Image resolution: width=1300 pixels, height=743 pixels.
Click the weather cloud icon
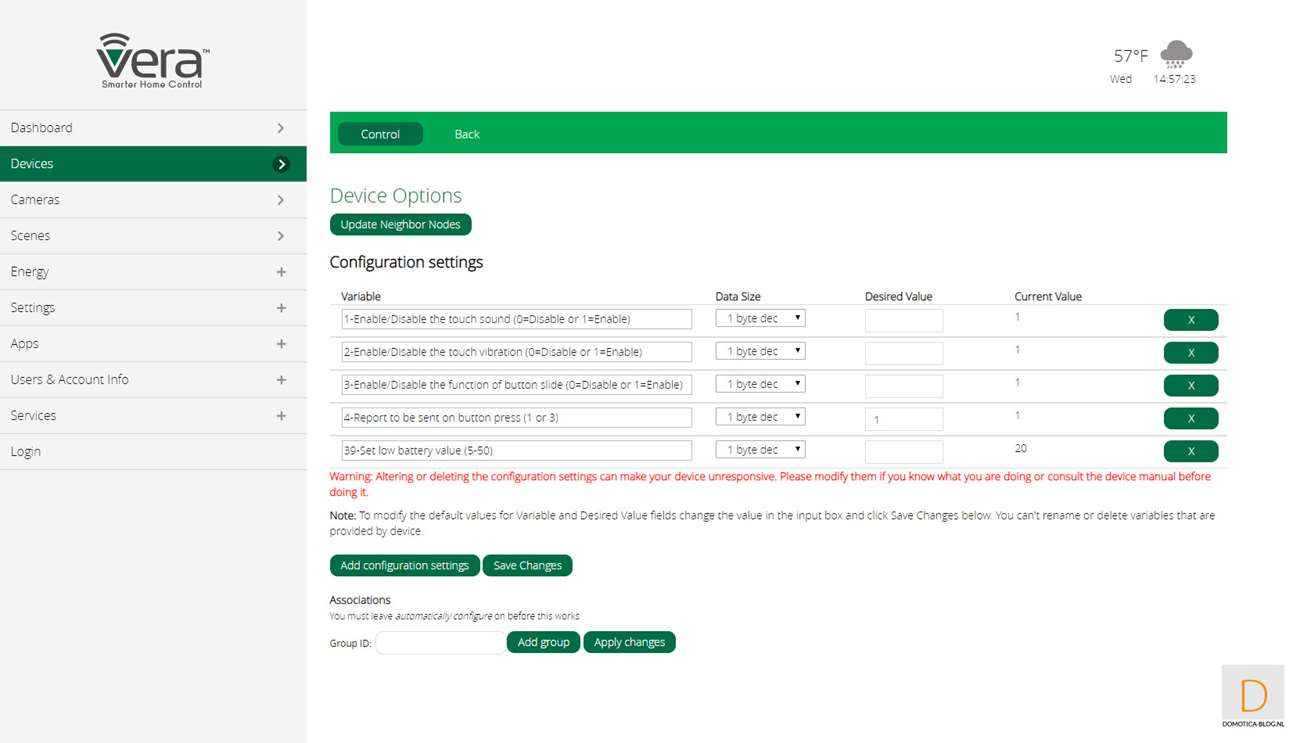[1176, 54]
